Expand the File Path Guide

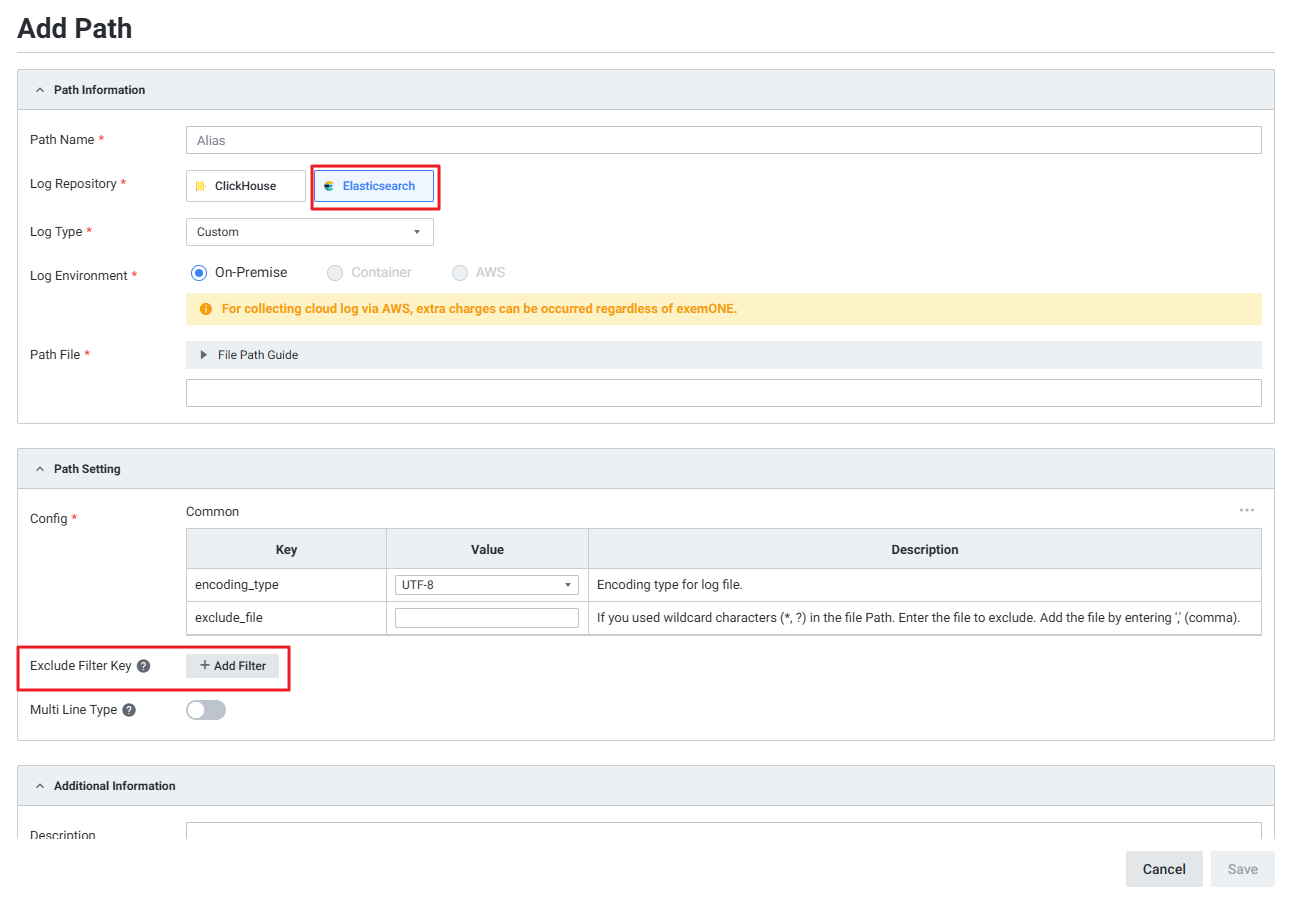pyautogui.click(x=204, y=355)
